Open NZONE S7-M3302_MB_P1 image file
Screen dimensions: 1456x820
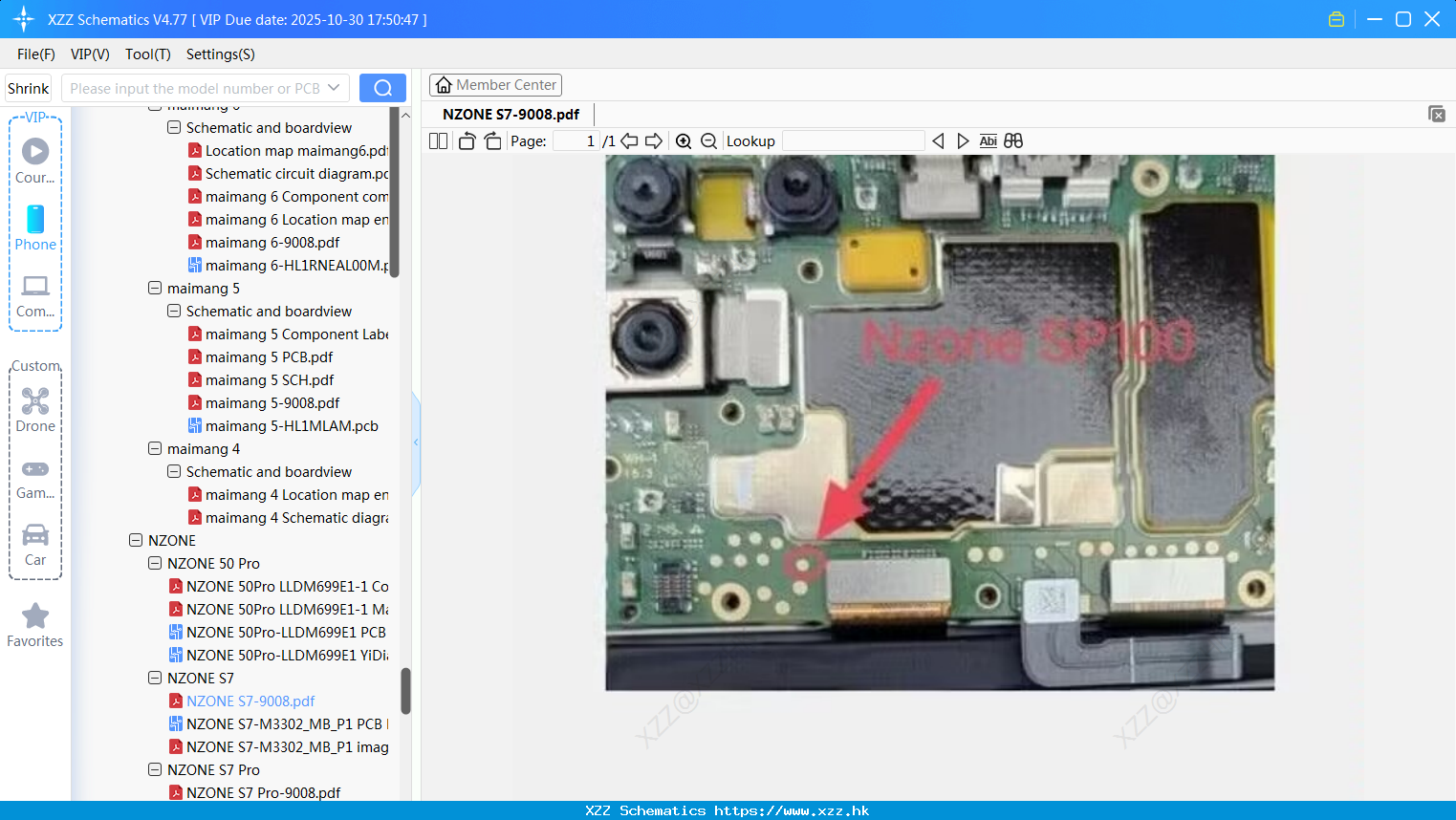tap(278, 746)
